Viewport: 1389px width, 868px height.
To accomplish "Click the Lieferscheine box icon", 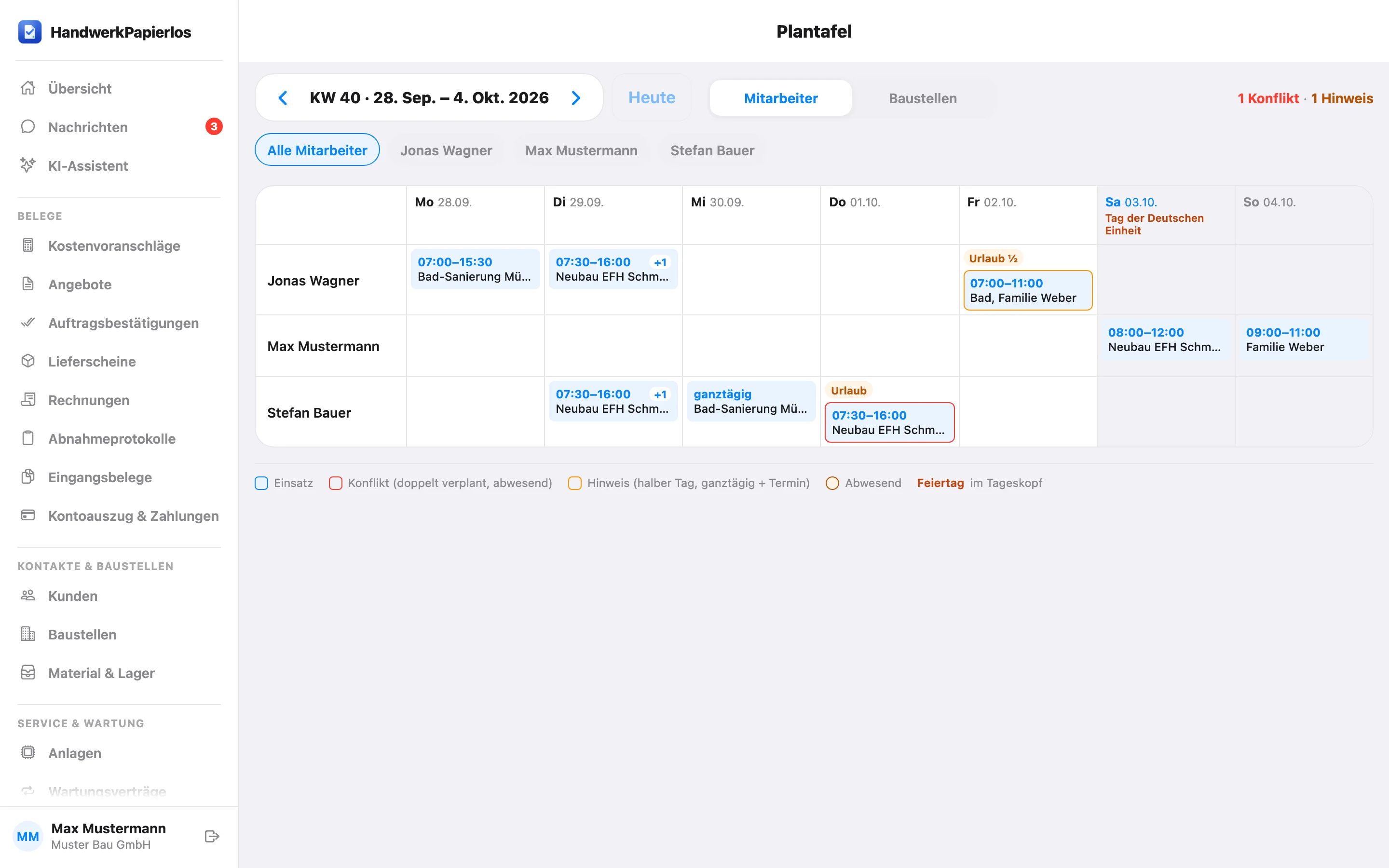I will [28, 361].
